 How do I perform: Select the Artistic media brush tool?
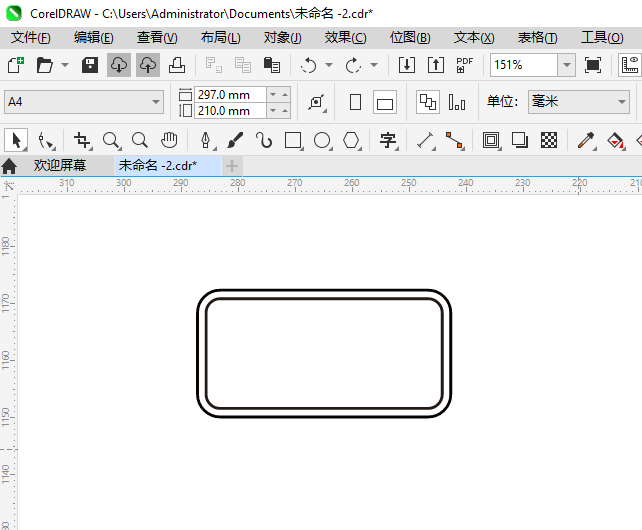coord(235,140)
